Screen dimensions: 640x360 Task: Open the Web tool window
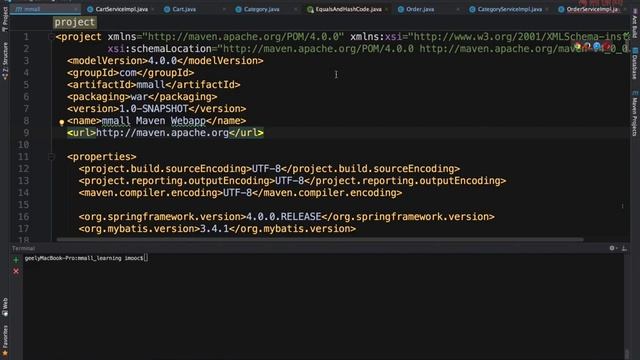(4, 307)
